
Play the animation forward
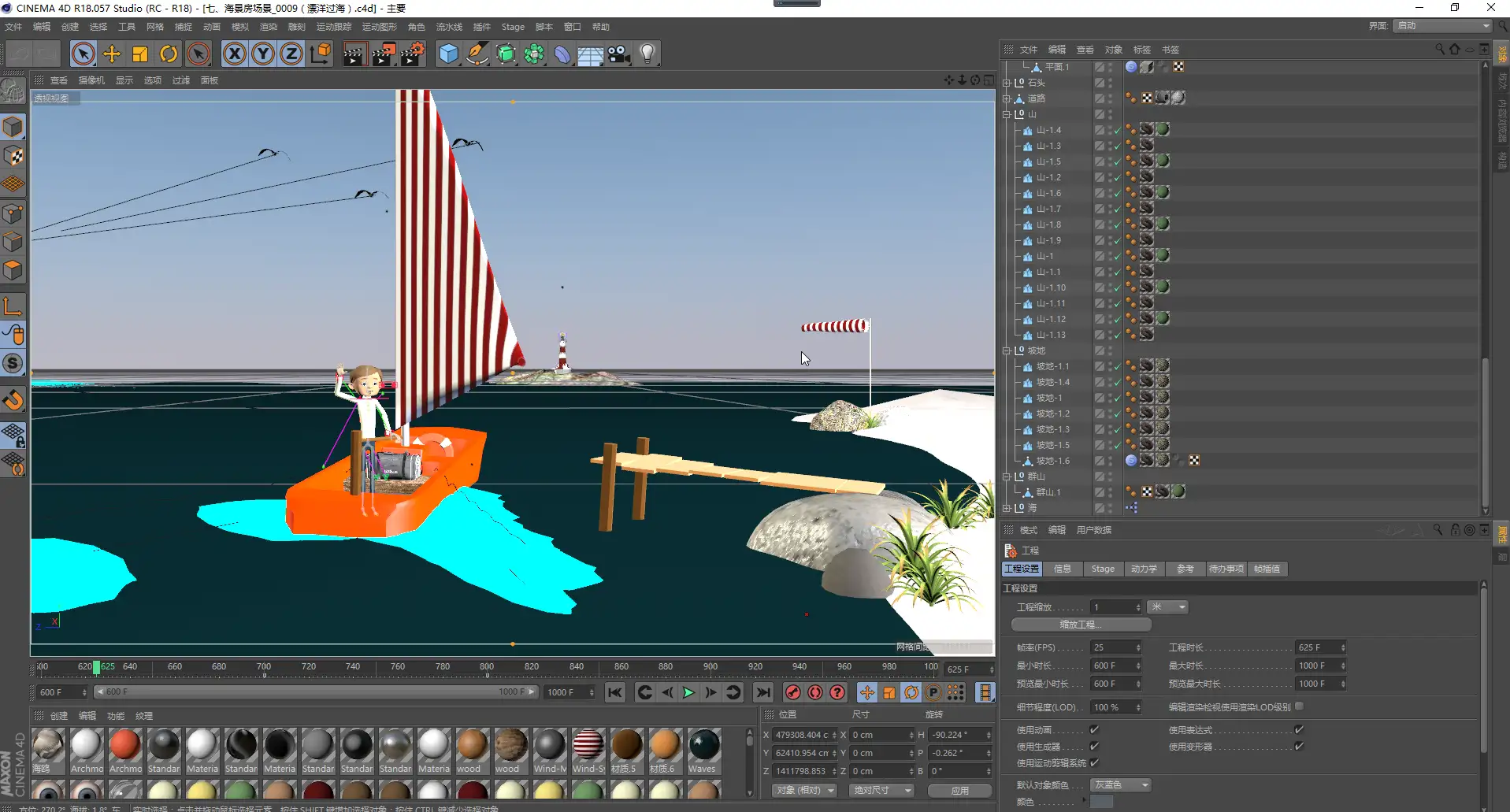click(688, 692)
